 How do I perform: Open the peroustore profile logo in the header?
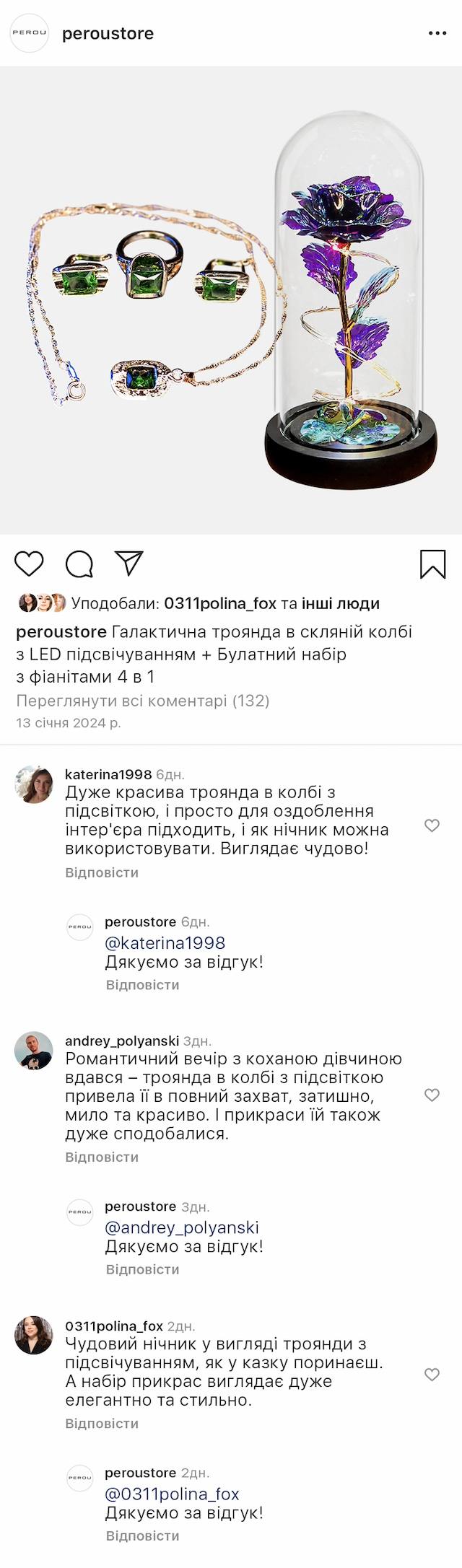pos(30,33)
